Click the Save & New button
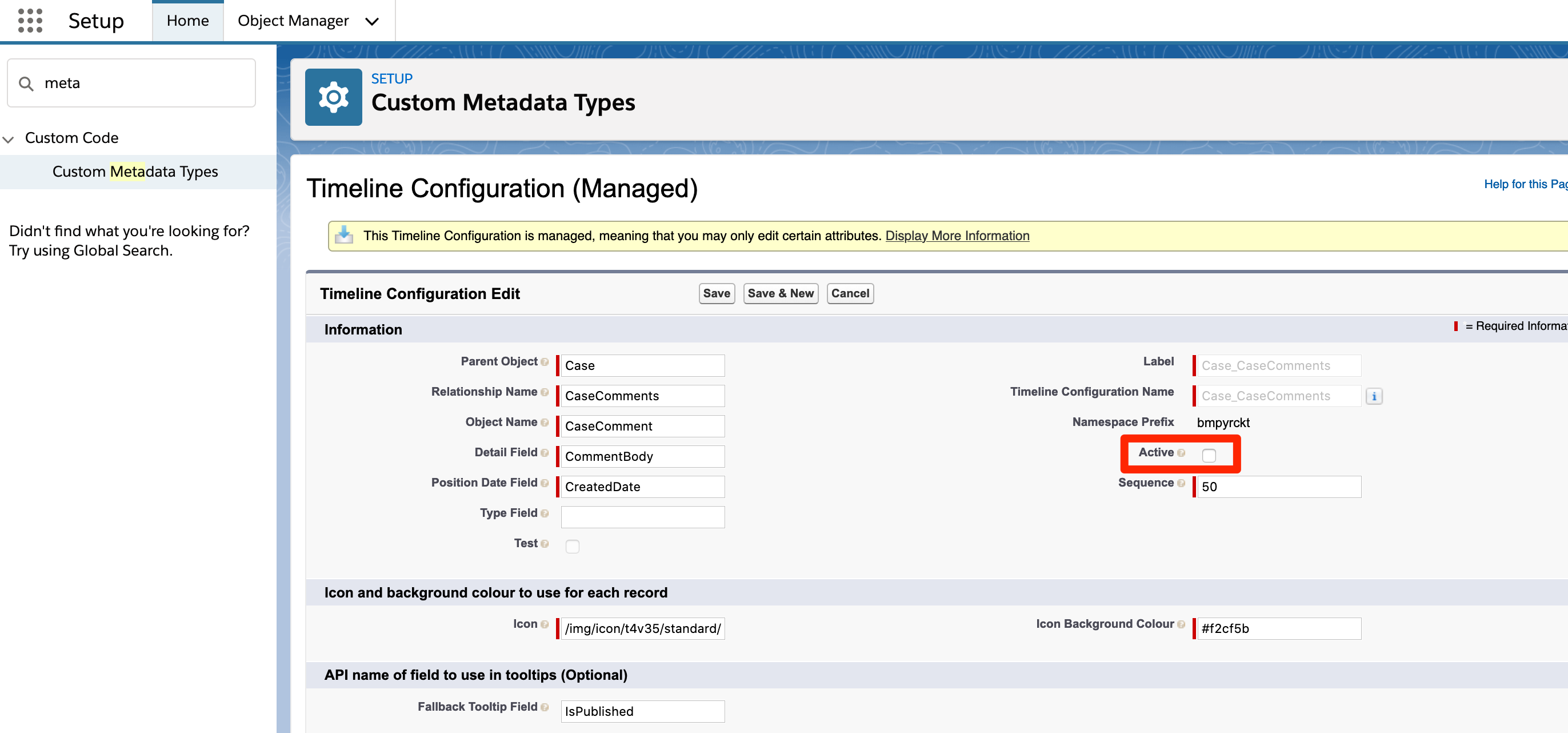1568x733 pixels. pos(781,293)
